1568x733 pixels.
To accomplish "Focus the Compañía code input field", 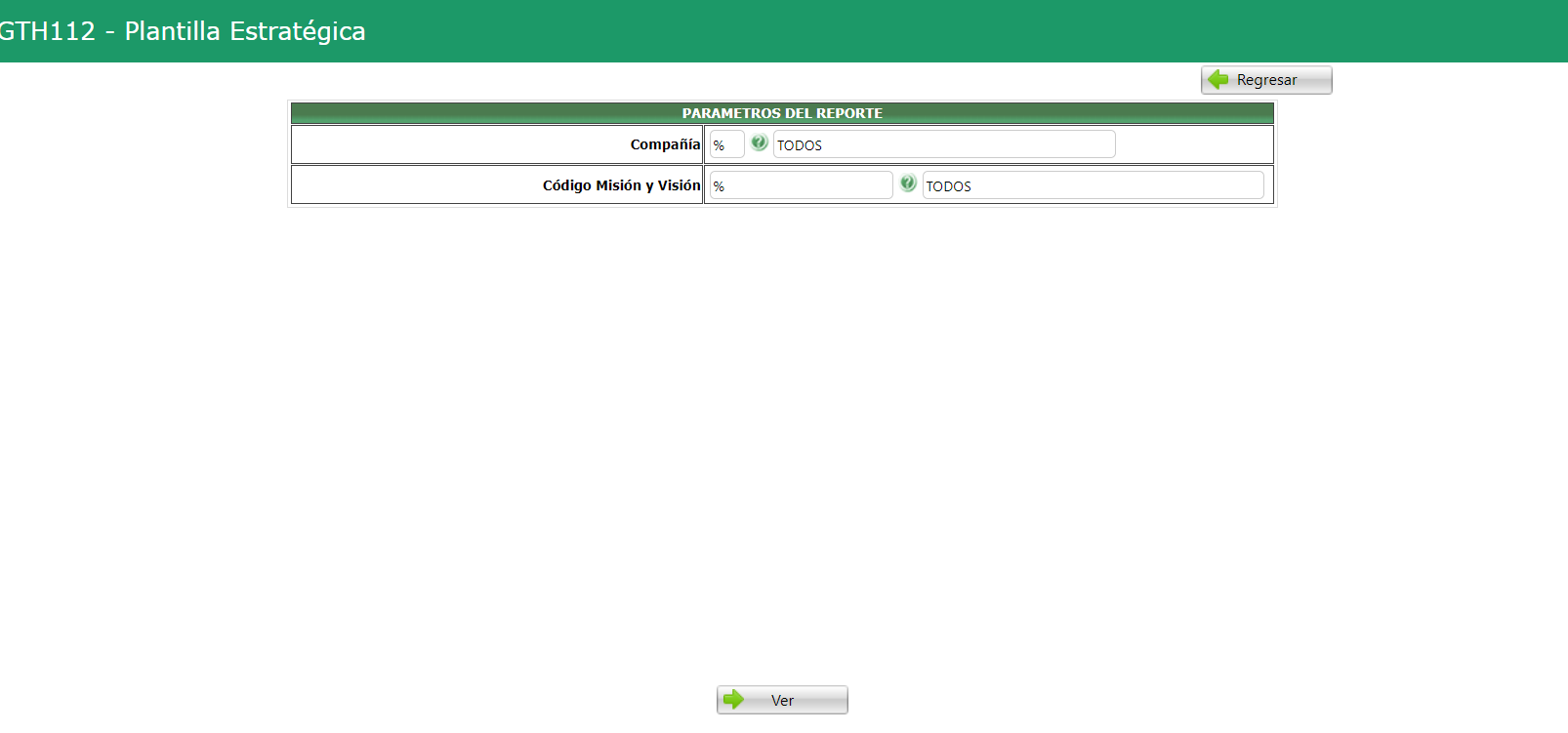I will pyautogui.click(x=727, y=144).
